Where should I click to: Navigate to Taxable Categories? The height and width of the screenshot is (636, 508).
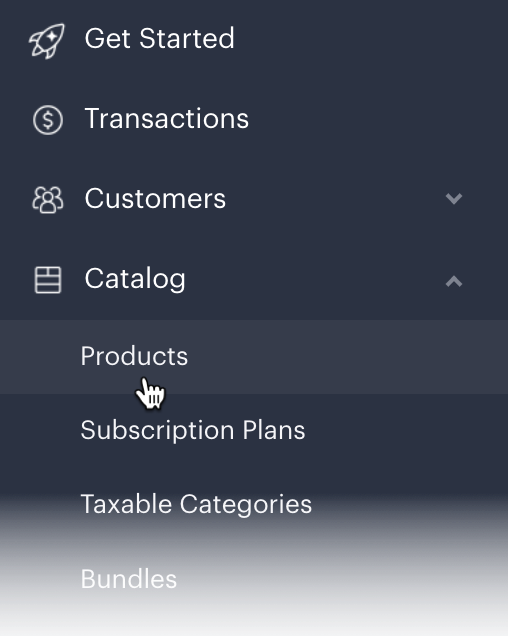pos(196,505)
